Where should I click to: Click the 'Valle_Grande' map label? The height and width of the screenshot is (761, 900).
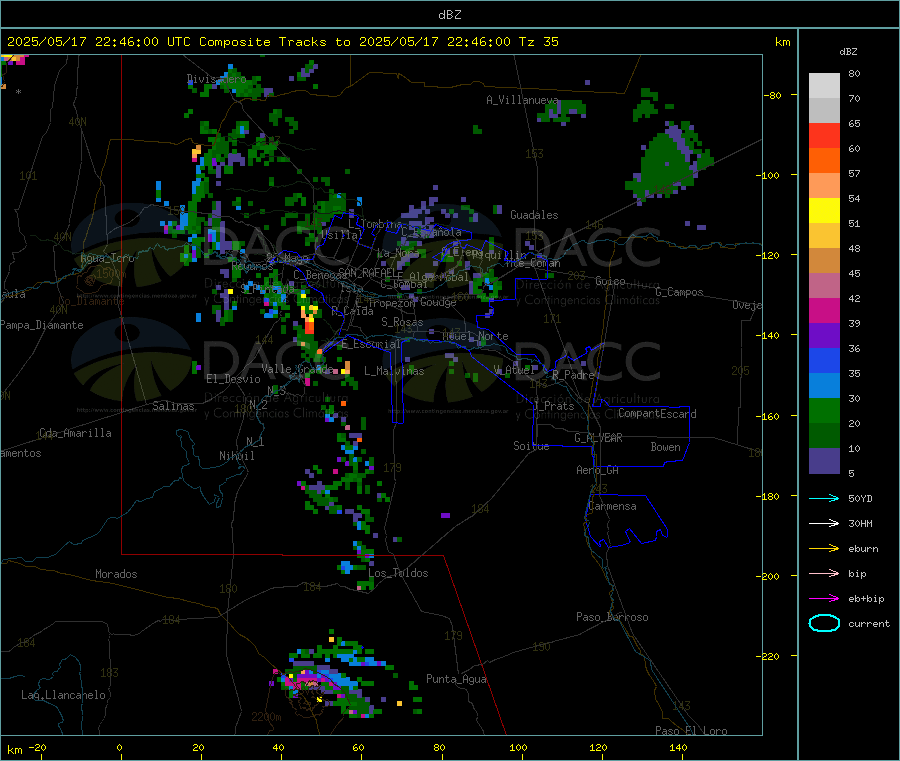coord(297,369)
